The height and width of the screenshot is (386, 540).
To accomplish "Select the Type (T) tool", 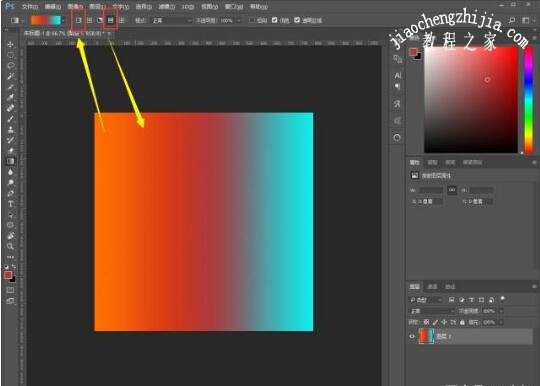I will [10, 204].
